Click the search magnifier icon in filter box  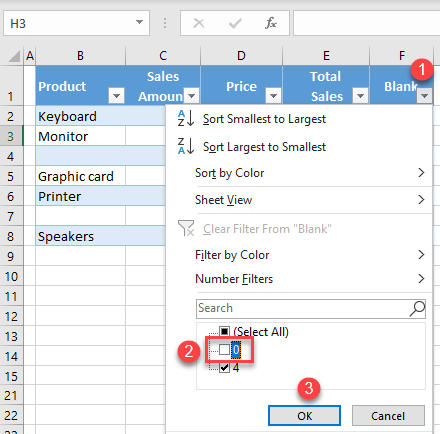point(417,309)
